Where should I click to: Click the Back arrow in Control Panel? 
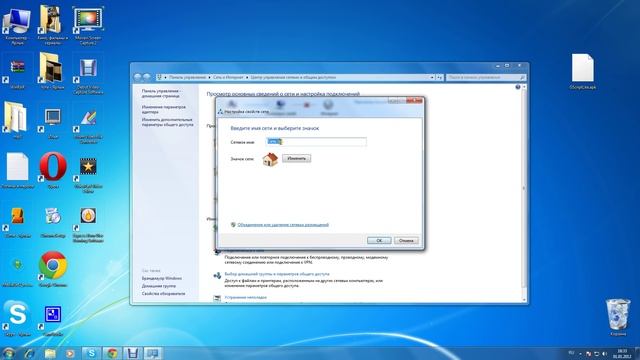coord(138,77)
